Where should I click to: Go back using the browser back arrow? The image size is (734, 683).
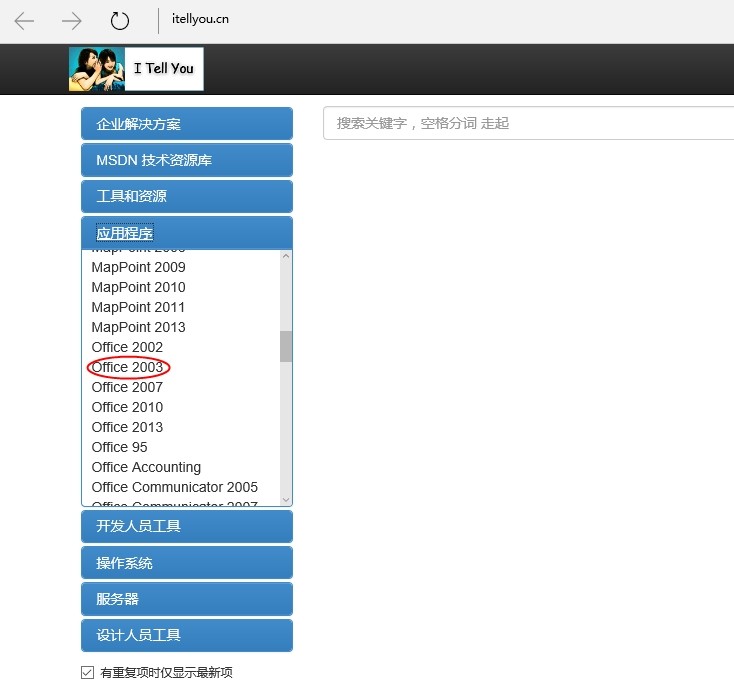point(24,21)
